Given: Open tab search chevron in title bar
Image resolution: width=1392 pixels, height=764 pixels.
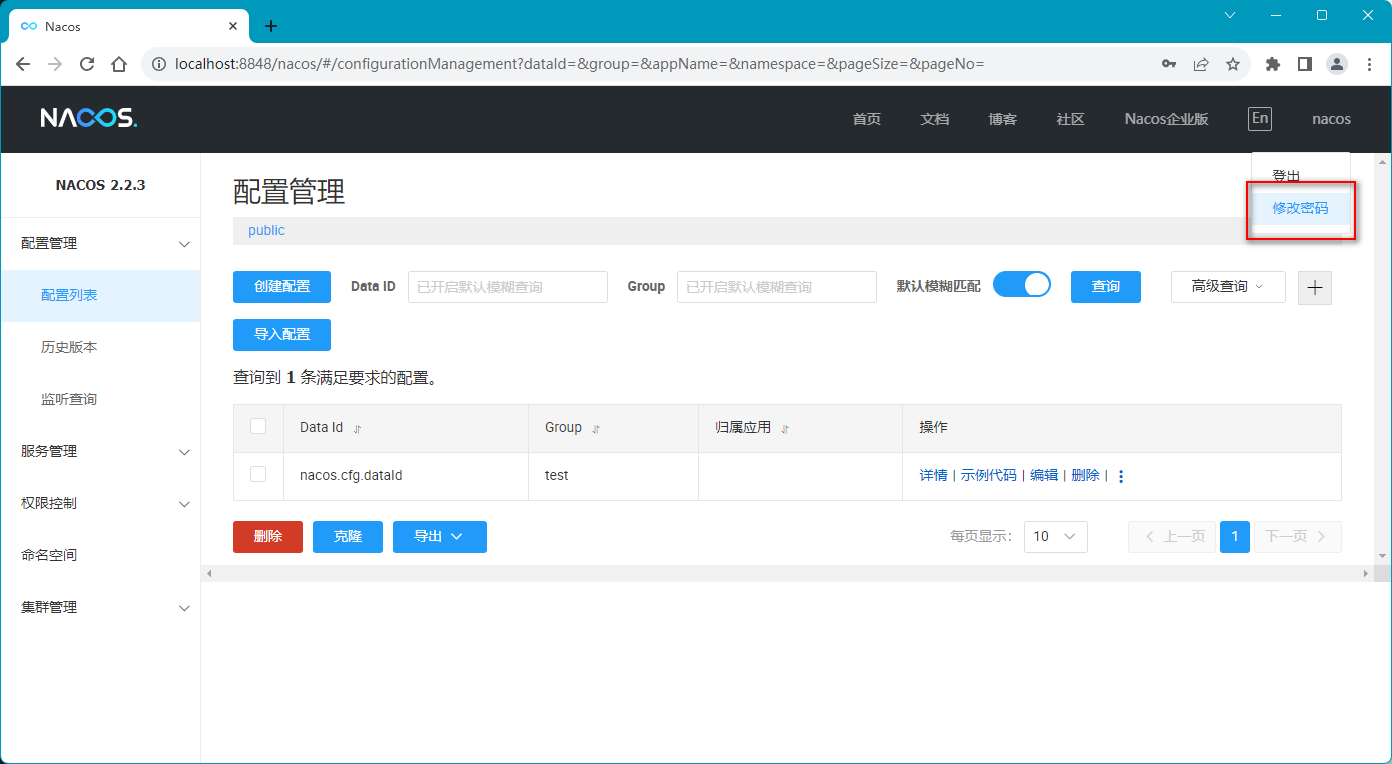Looking at the screenshot, I should [x=1230, y=15].
